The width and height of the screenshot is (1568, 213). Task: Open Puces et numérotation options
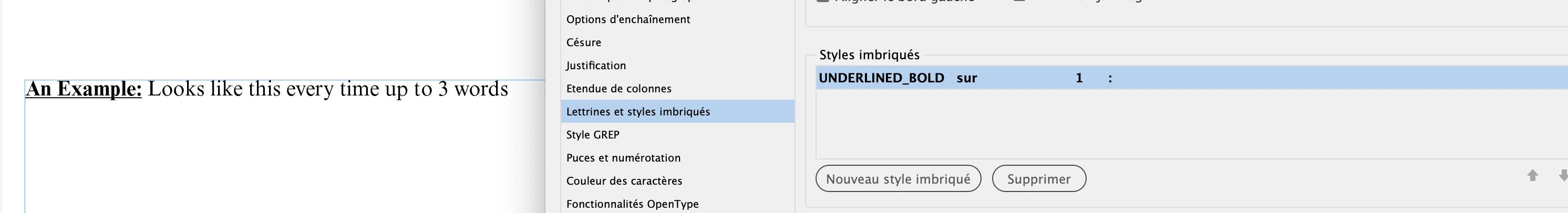(x=623, y=158)
